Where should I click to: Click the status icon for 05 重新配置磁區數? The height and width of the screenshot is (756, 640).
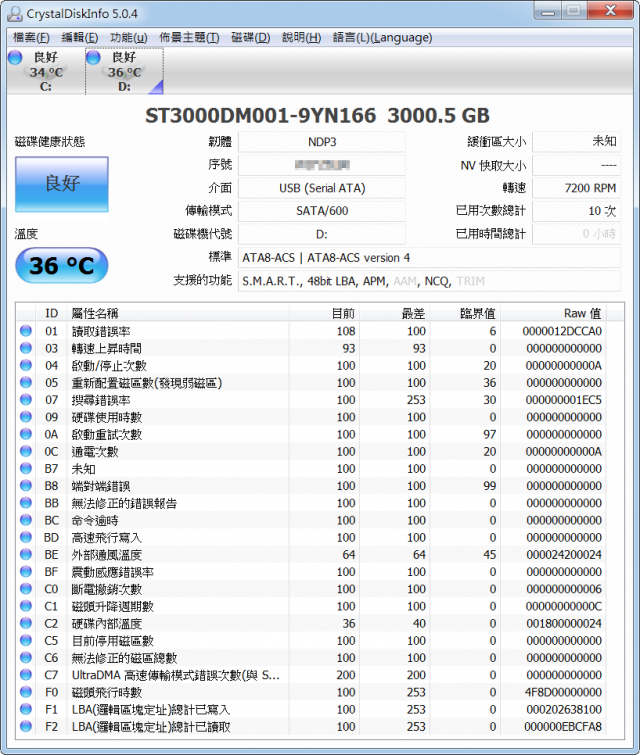pyautogui.click(x=26, y=382)
